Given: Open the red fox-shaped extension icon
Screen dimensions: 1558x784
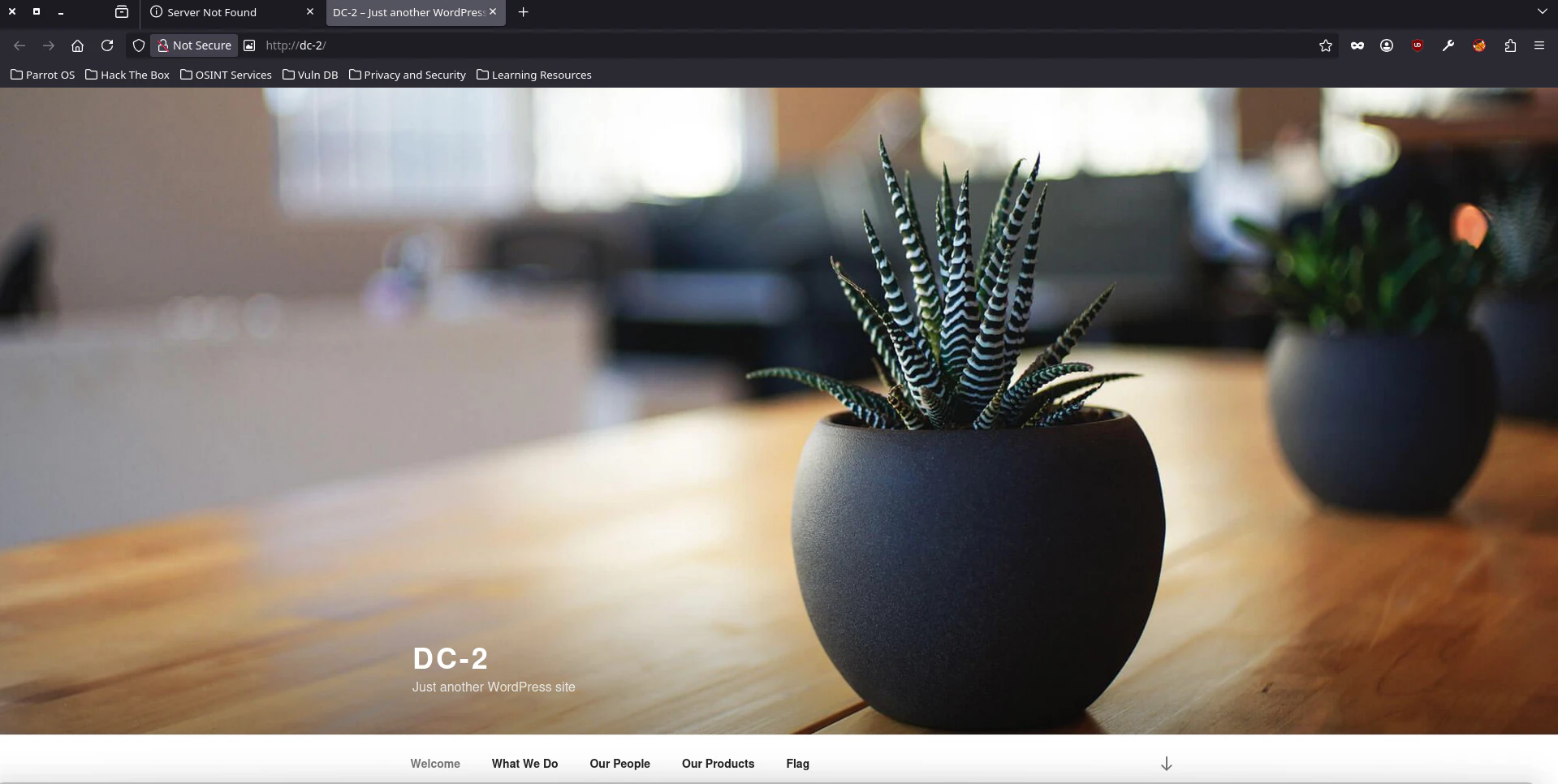Looking at the screenshot, I should tap(1479, 45).
